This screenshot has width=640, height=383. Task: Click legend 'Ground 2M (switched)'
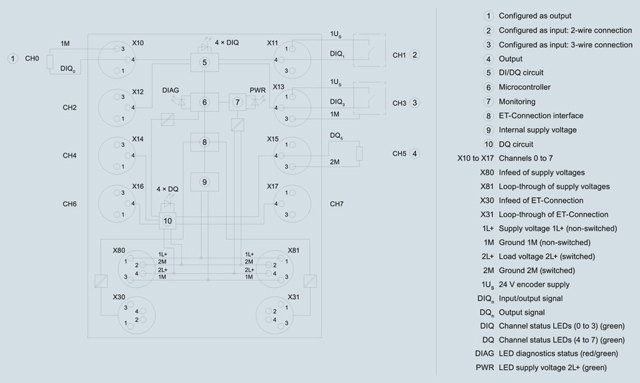coord(537,270)
